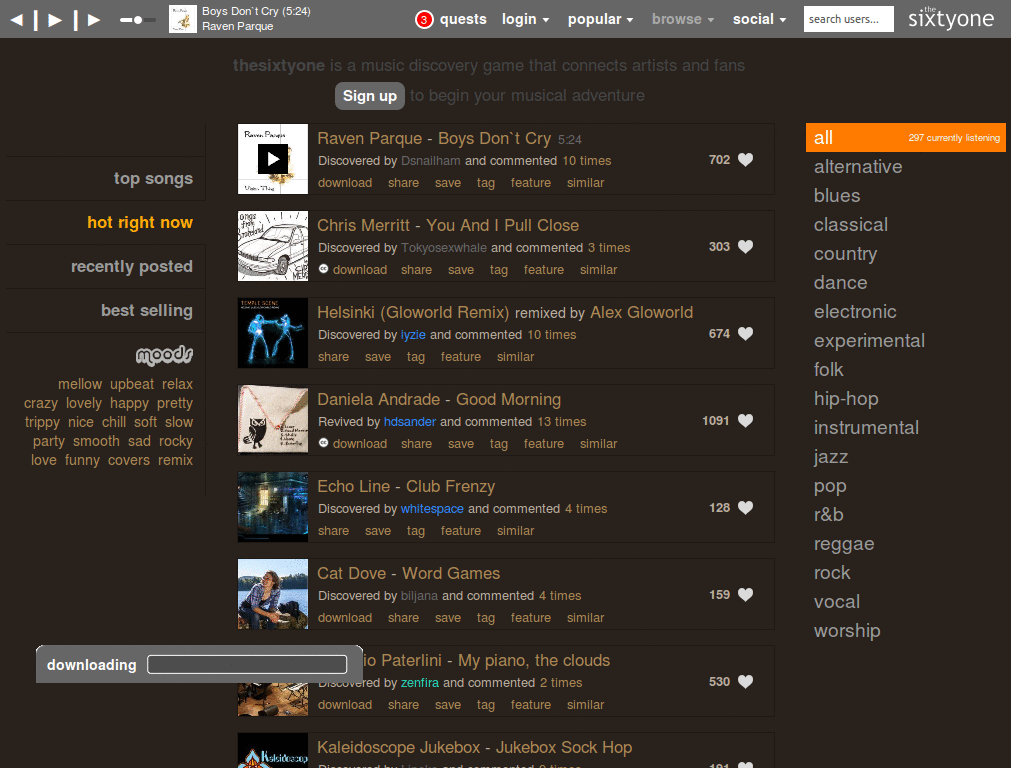
Task: Click thesixtyone logo in top right
Action: point(951,19)
